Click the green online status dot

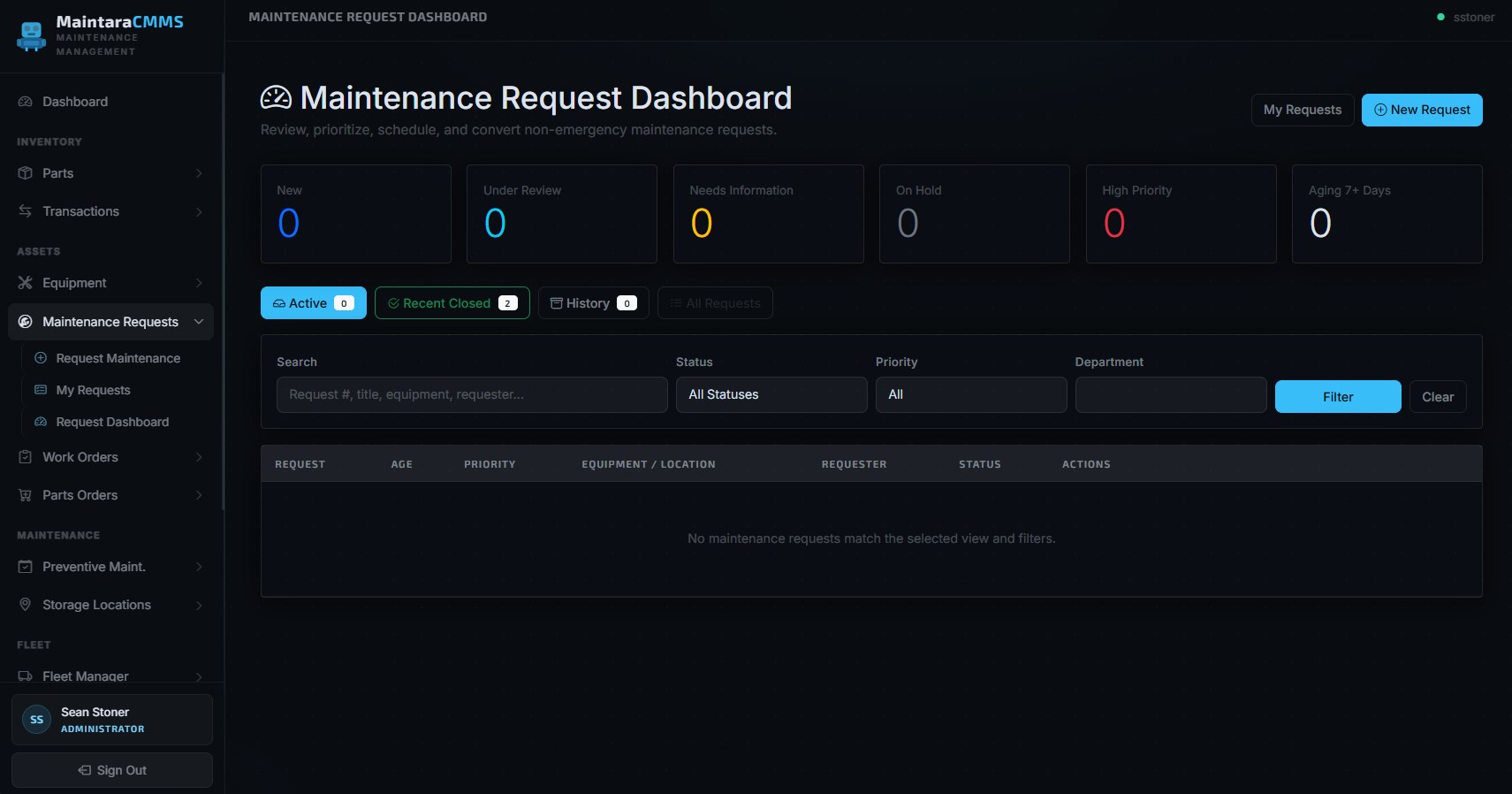1441,17
